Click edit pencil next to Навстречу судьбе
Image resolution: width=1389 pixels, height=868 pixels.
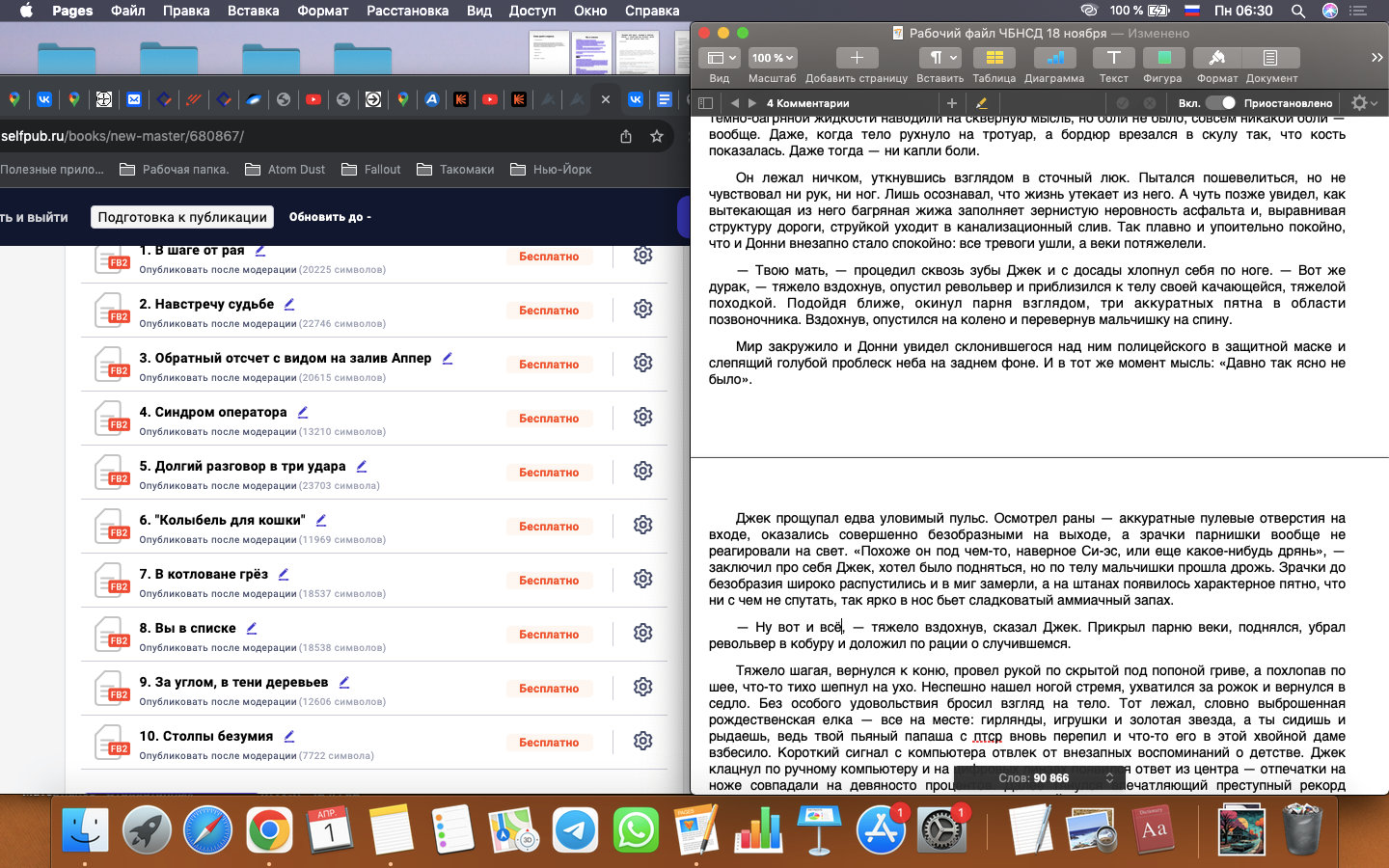(x=289, y=304)
